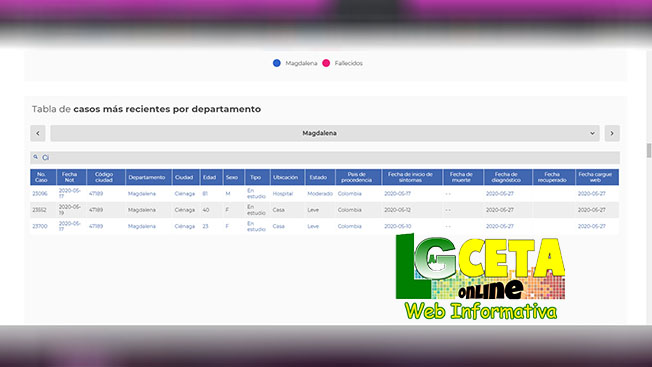This screenshot has height=367, width=652.
Task: Open case number 23096 row
Action: pyautogui.click(x=40, y=194)
